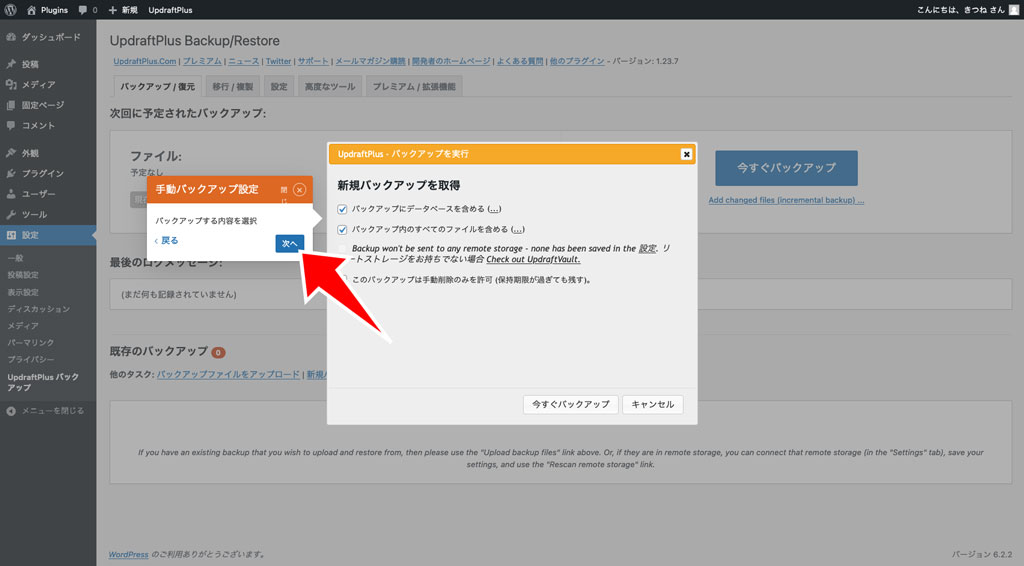The width and height of the screenshot is (1024, 566).
Task: Open Check out UpdraftVault link
Action: click(x=533, y=259)
